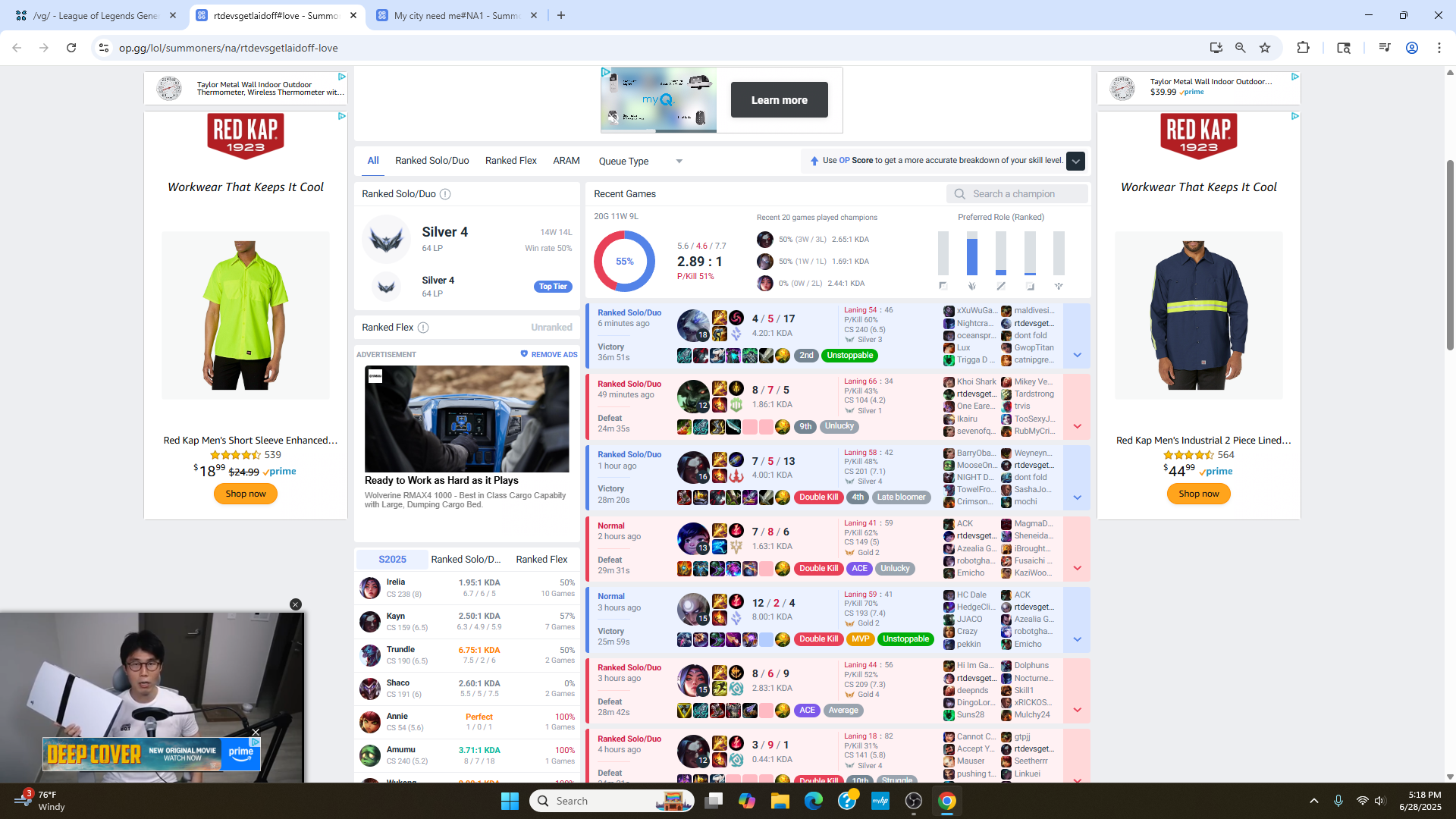The height and width of the screenshot is (819, 1456).
Task: Click the Silver 4 rank emblem
Action: coord(386,240)
